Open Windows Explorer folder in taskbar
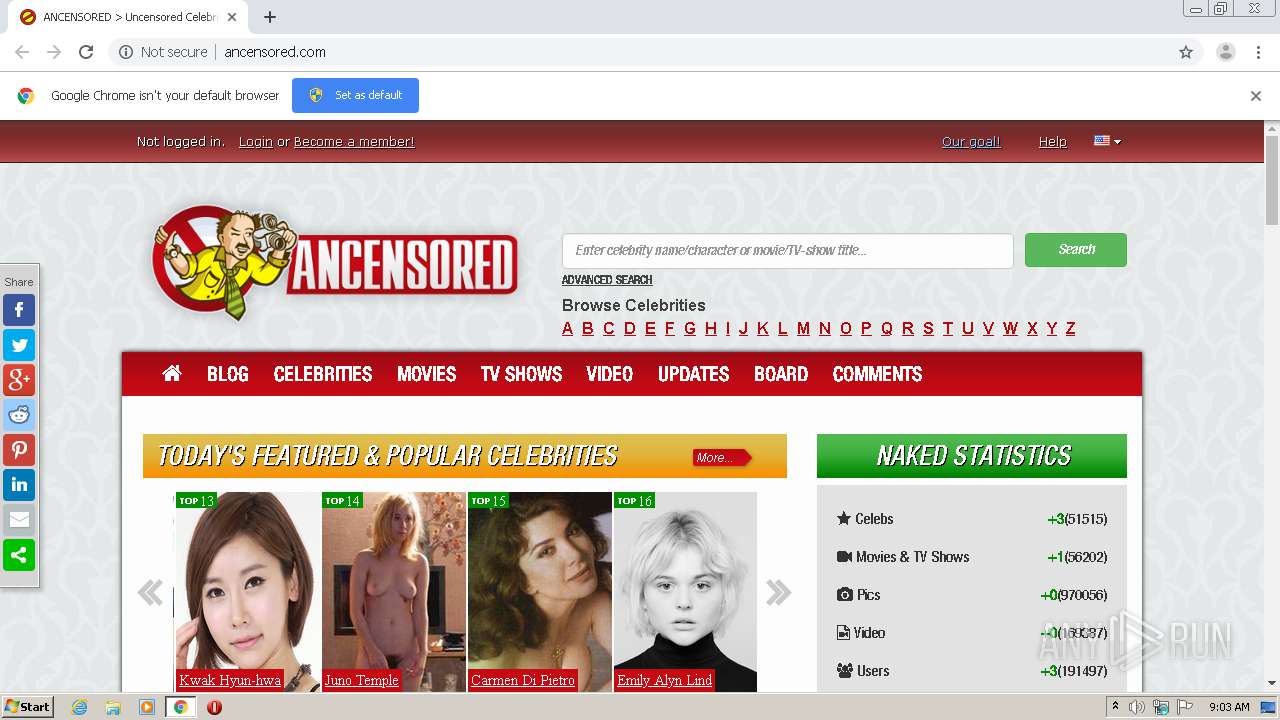The width and height of the screenshot is (1280, 720). point(113,707)
